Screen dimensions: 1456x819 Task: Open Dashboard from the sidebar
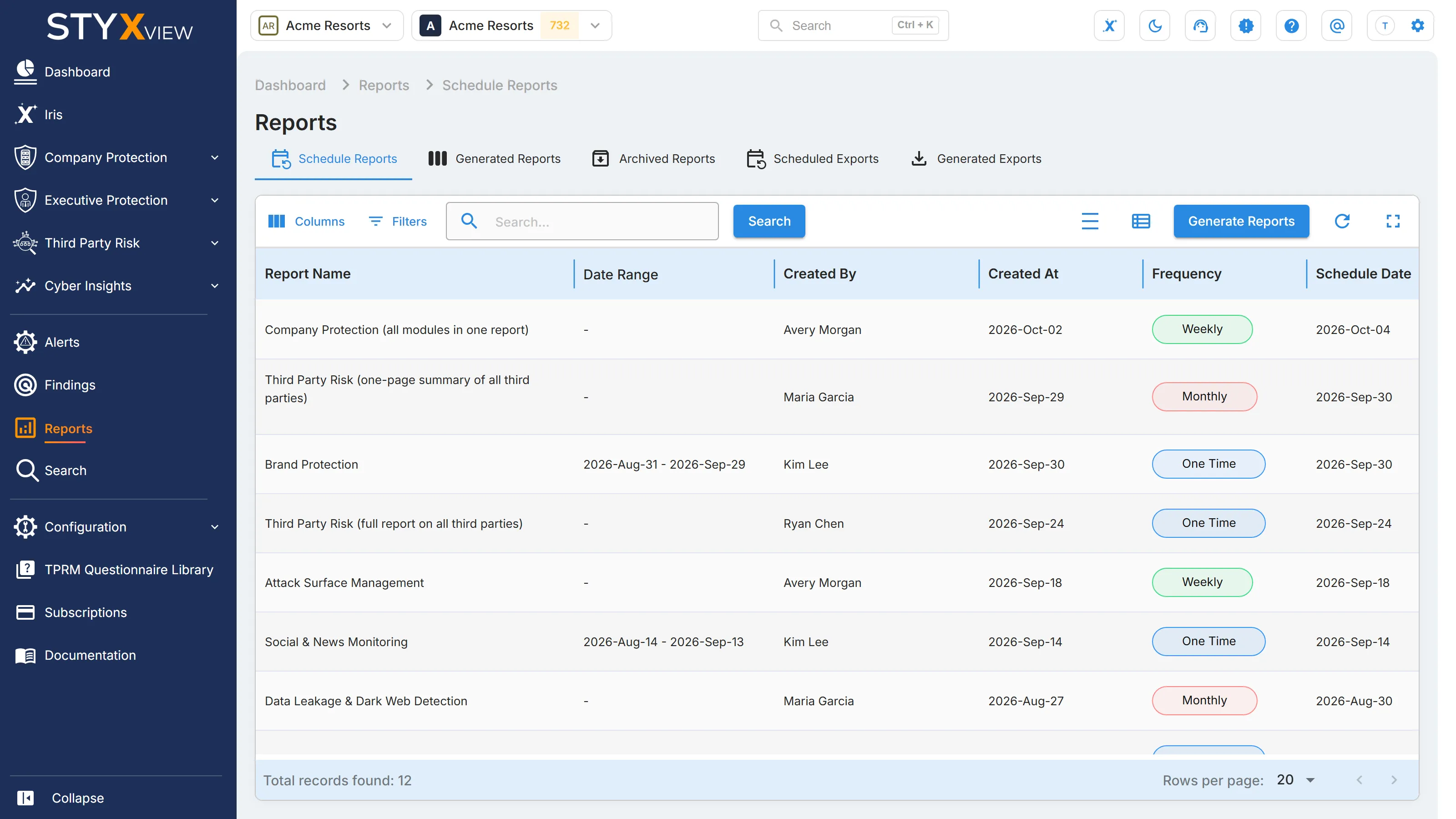tap(77, 72)
